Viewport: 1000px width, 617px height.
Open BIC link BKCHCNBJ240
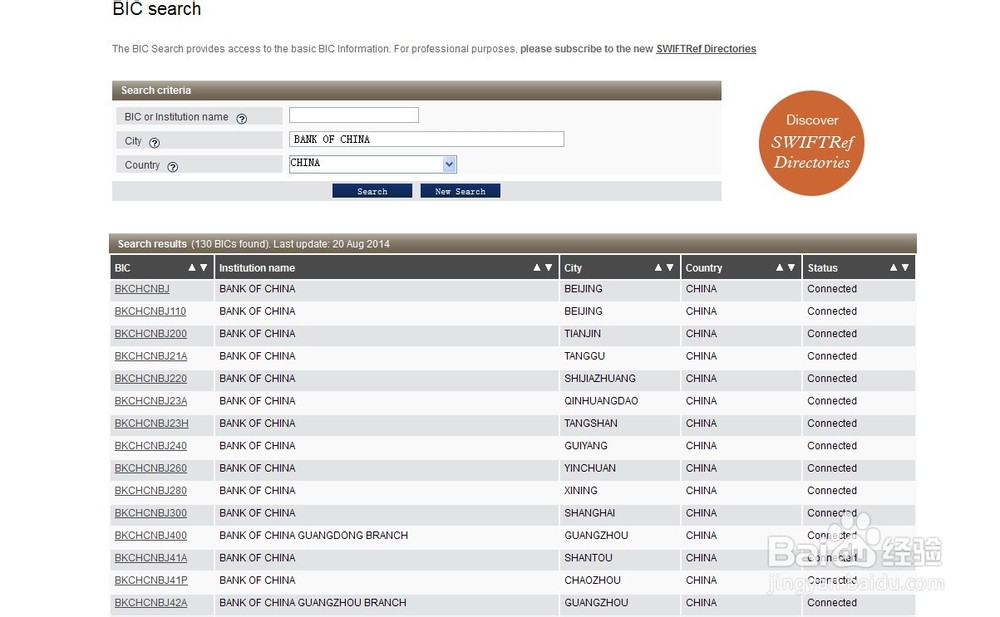click(151, 445)
